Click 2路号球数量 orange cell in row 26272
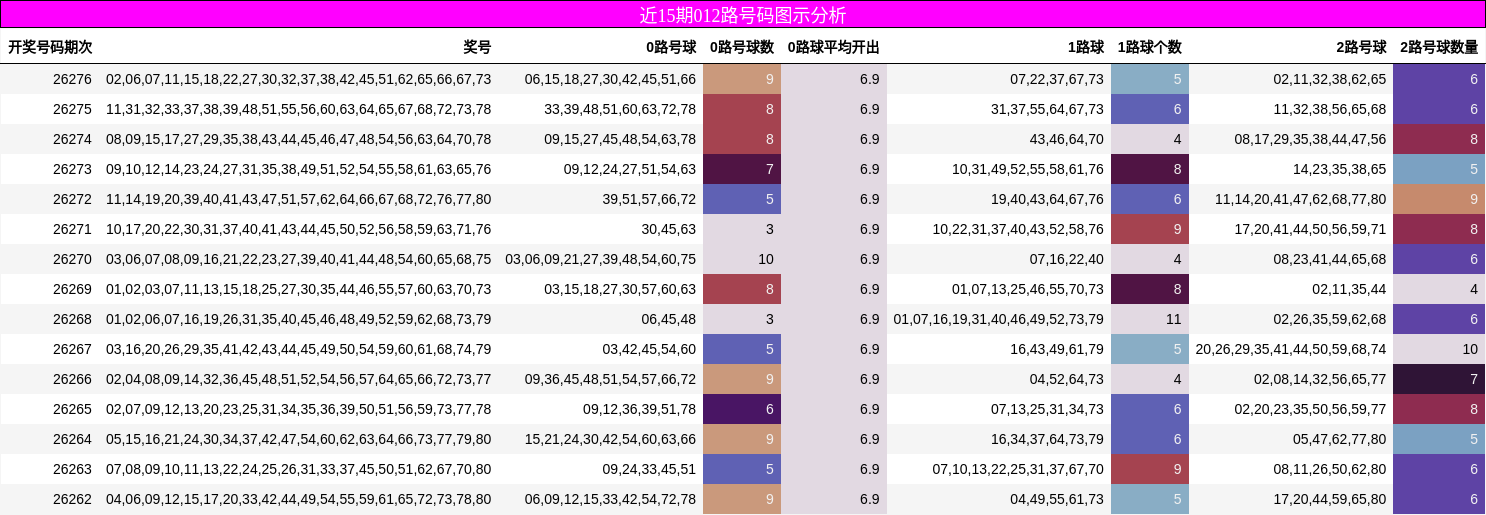The width and height of the screenshot is (1486, 515). coord(1439,199)
